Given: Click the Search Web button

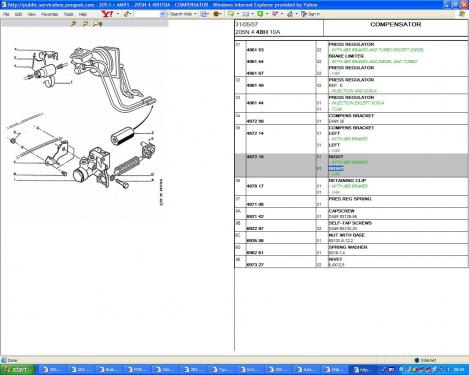Looking at the screenshot, I should (181, 14).
